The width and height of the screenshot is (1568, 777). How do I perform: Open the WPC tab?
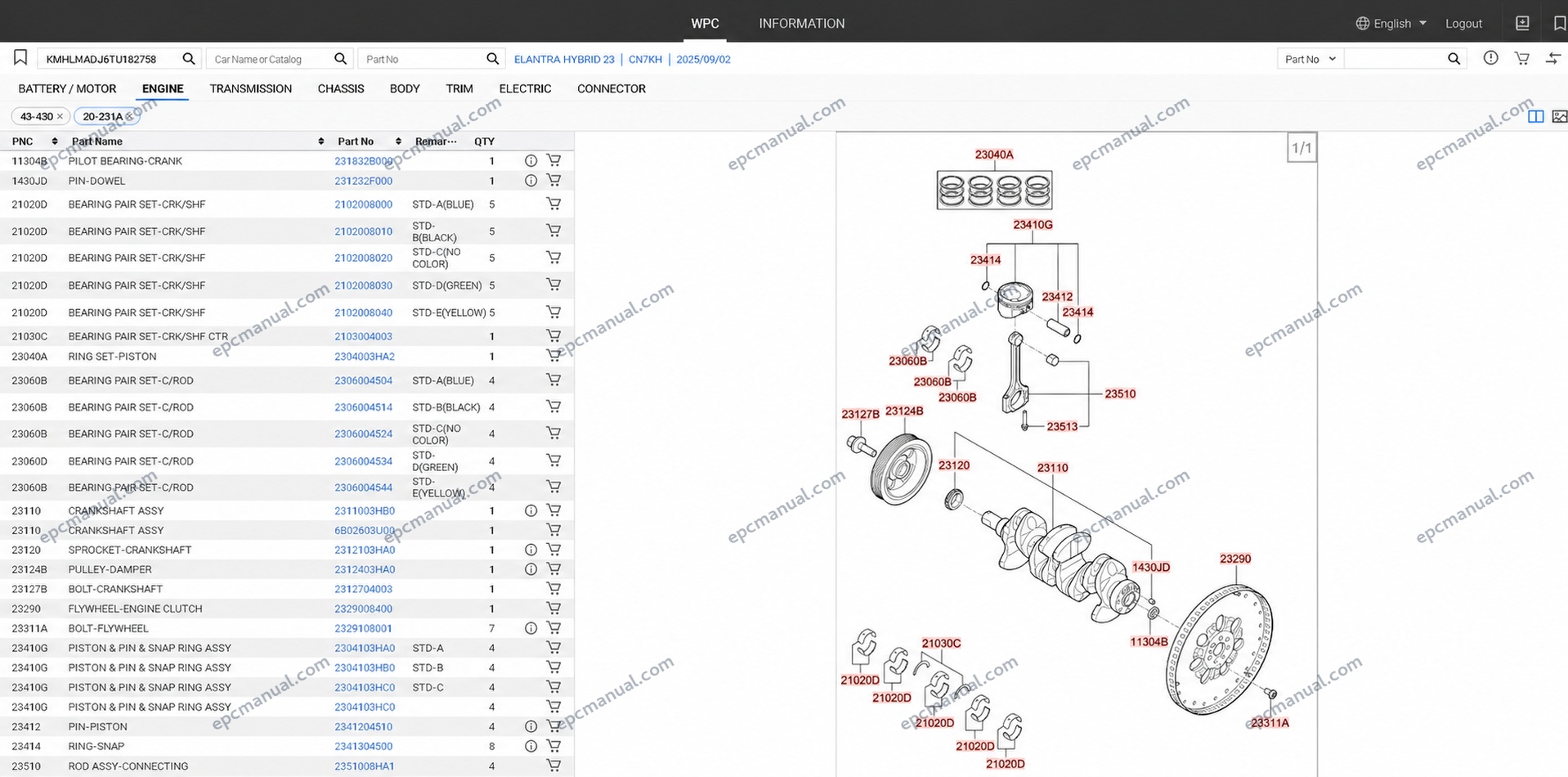[705, 24]
